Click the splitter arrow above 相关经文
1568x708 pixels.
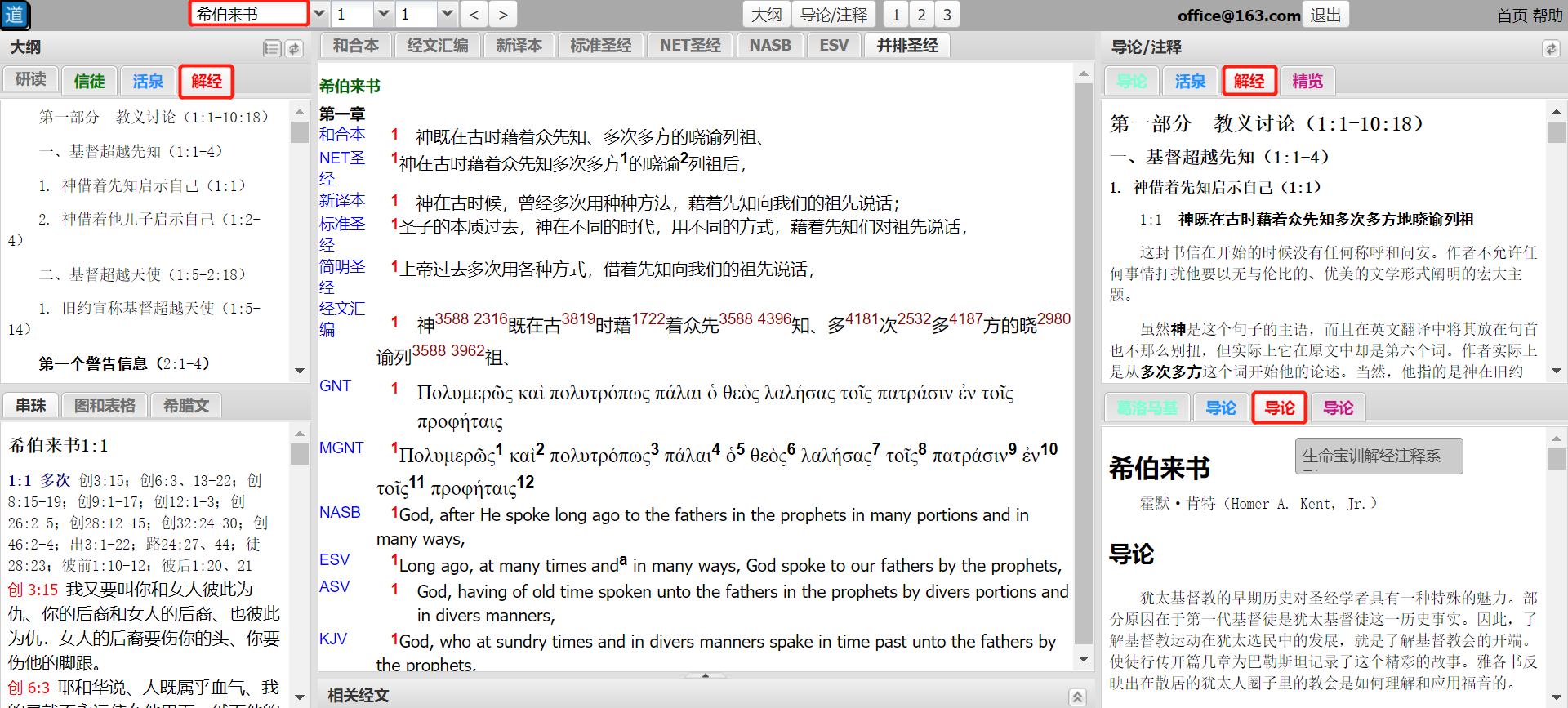coord(705,675)
